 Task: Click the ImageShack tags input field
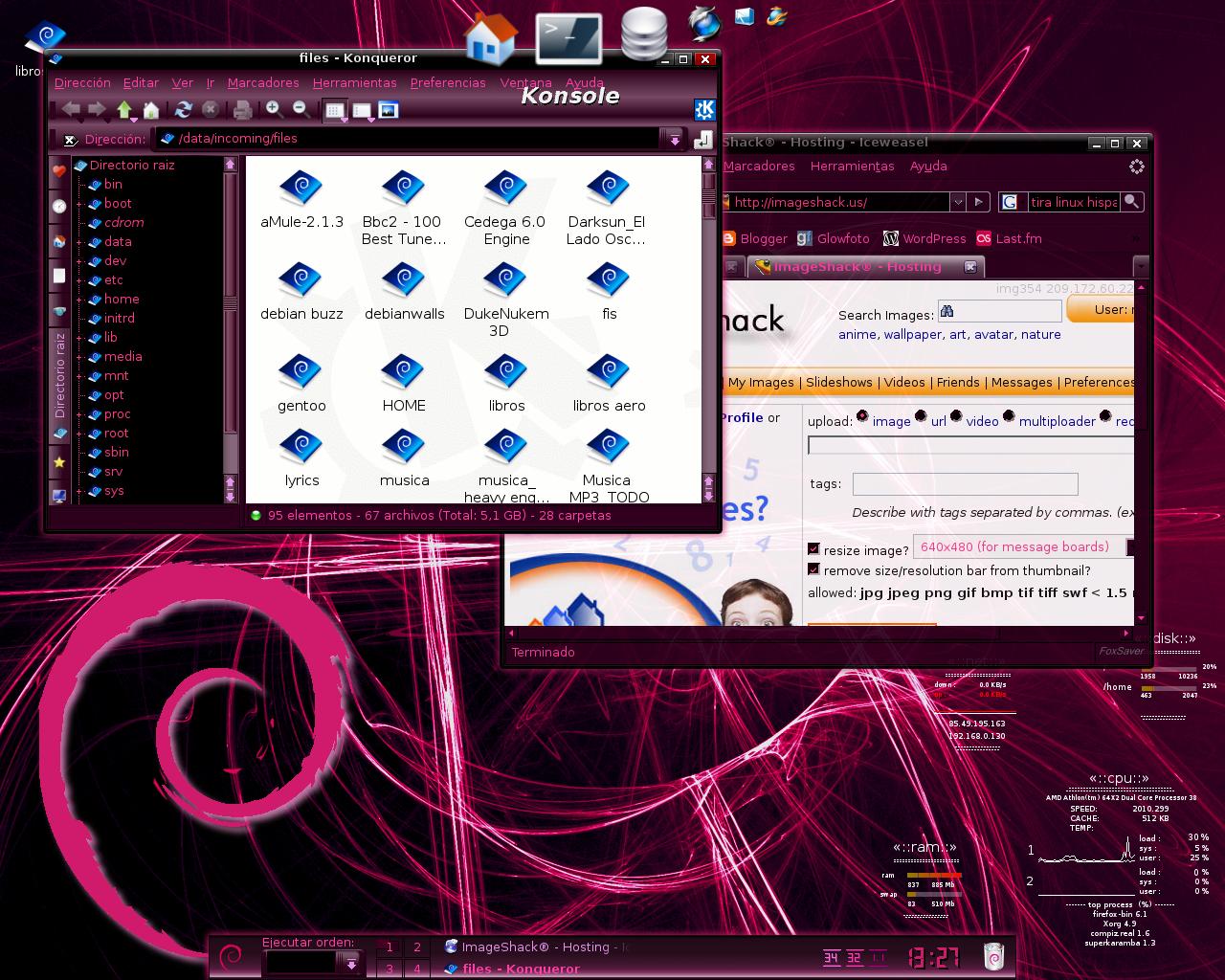click(x=965, y=484)
